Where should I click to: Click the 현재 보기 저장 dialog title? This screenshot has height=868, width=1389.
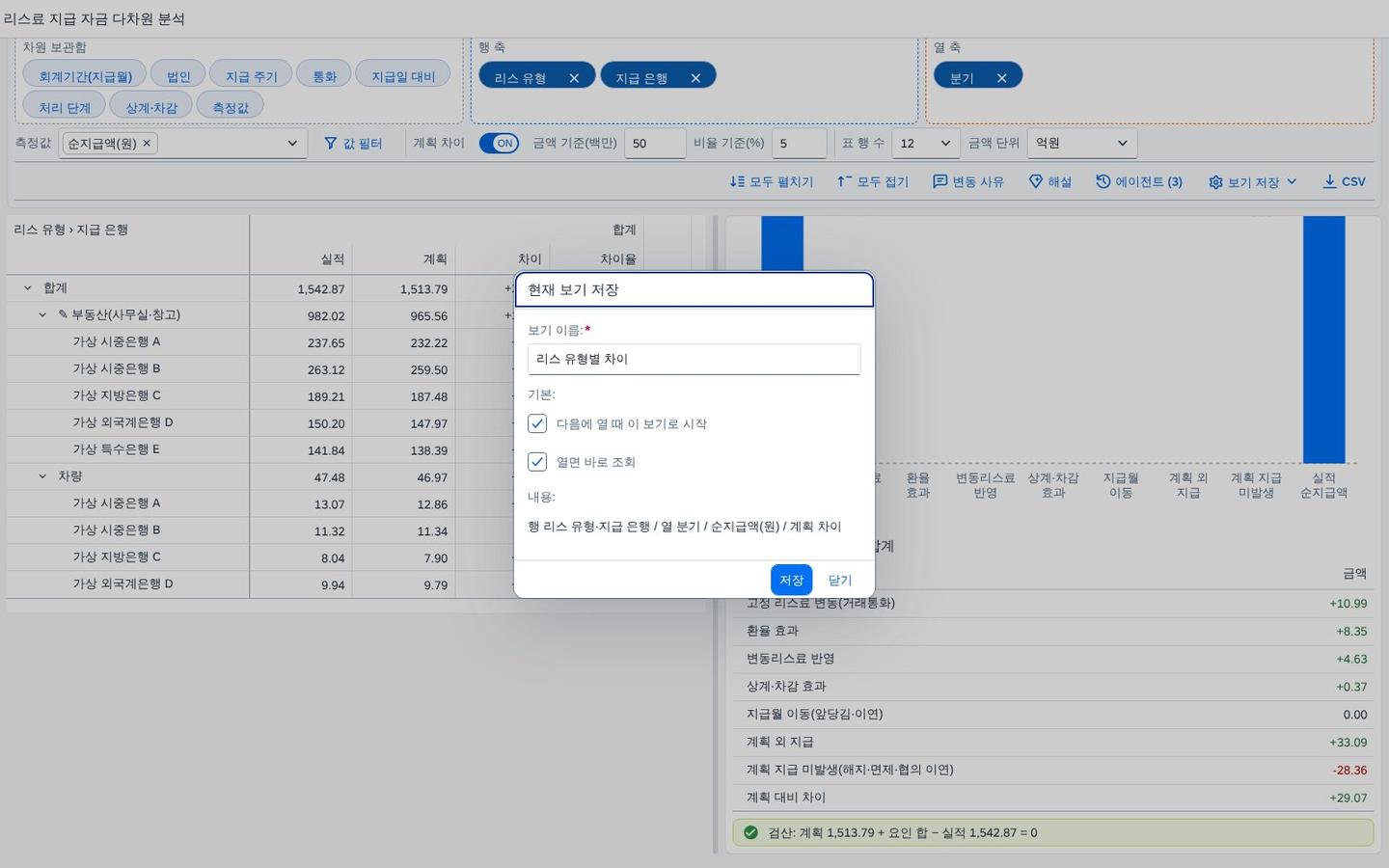coord(573,289)
